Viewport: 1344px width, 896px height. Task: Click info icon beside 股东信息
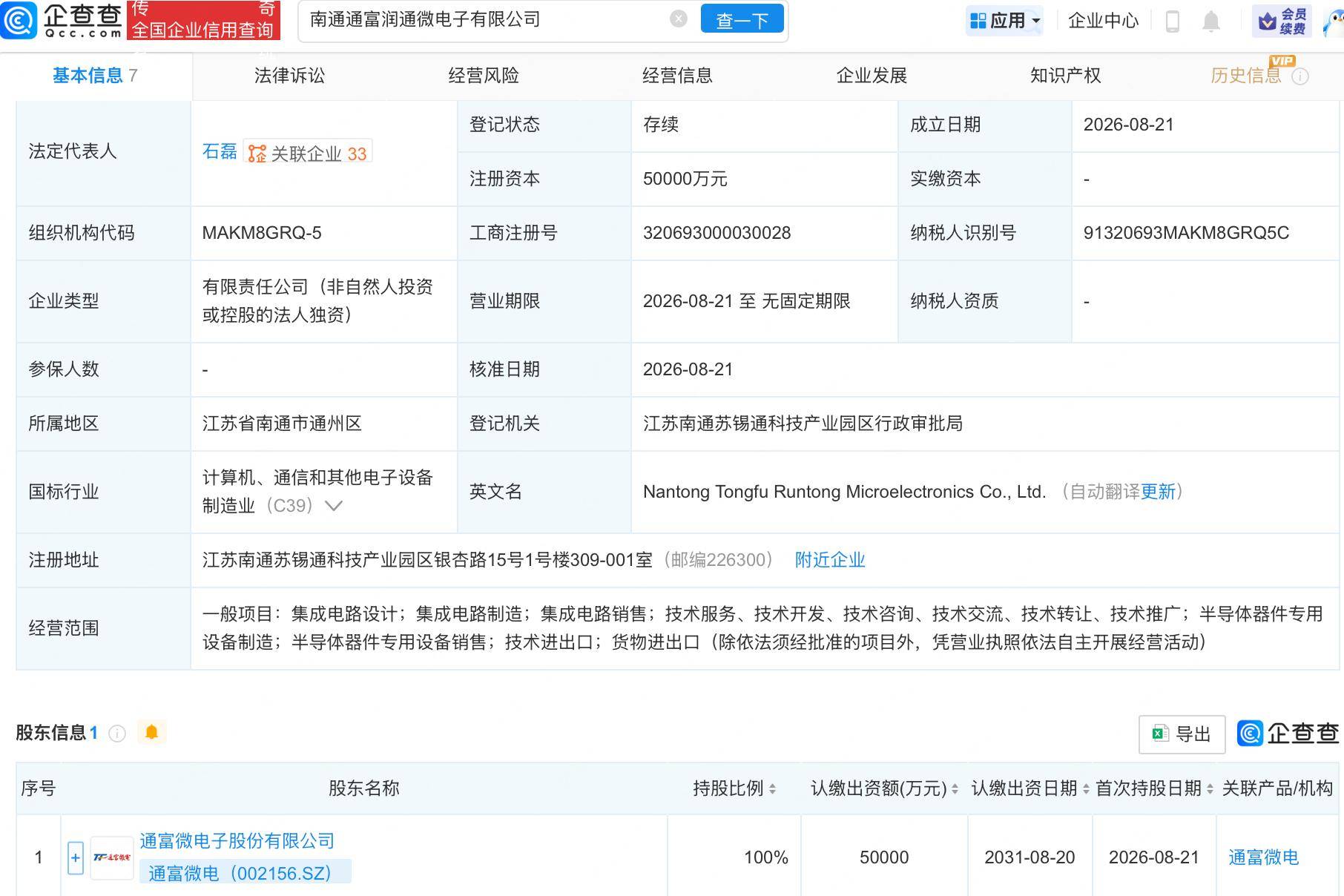[117, 734]
